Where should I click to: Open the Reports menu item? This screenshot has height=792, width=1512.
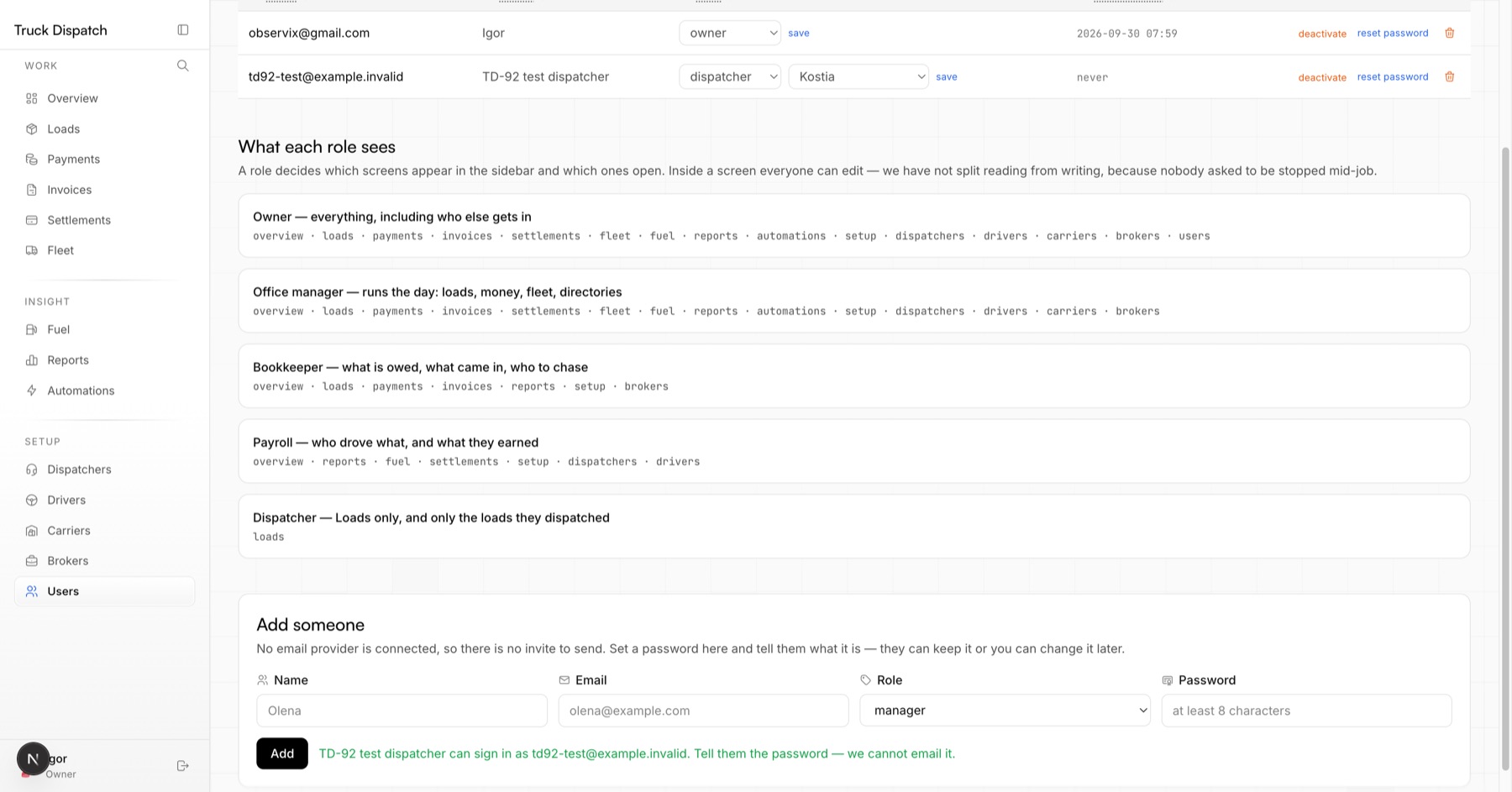[x=105, y=360]
